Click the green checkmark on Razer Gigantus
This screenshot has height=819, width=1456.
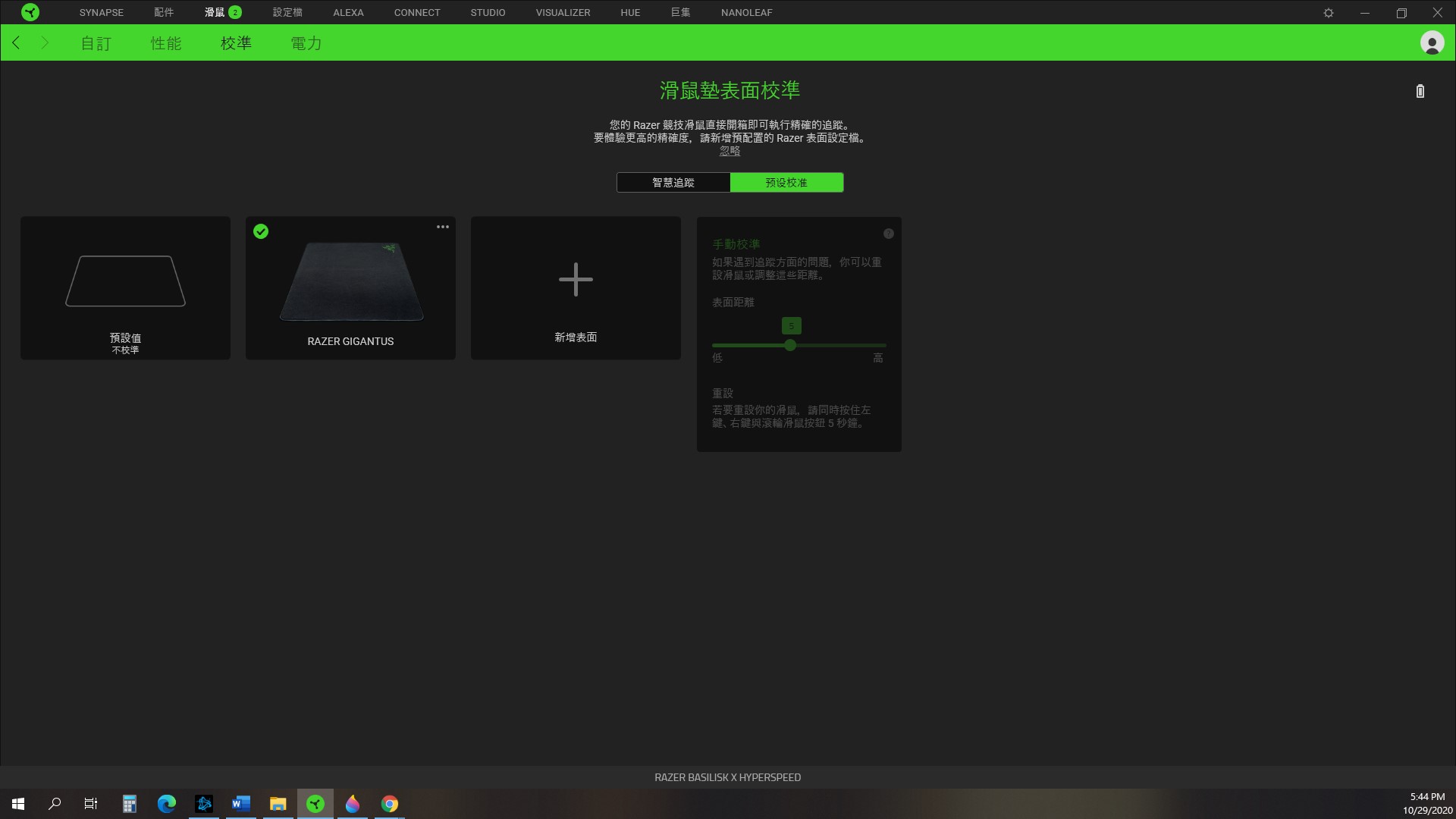(261, 231)
